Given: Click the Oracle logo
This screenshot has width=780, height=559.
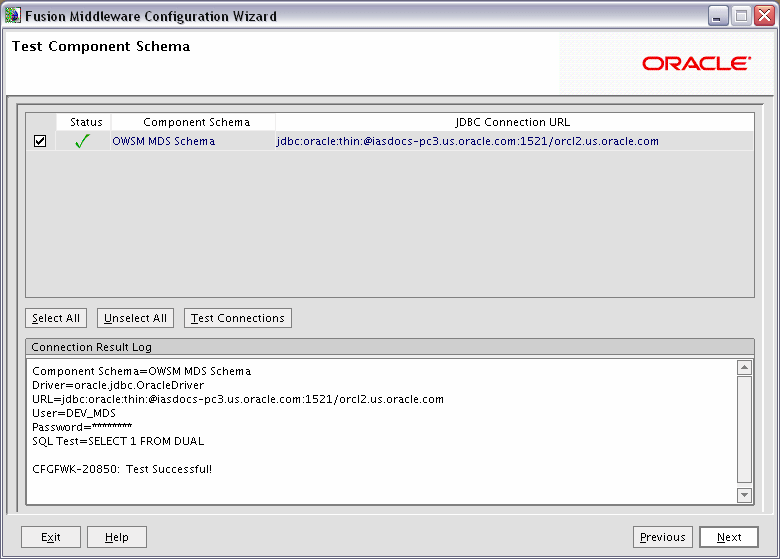Looking at the screenshot, I should click(x=696, y=64).
